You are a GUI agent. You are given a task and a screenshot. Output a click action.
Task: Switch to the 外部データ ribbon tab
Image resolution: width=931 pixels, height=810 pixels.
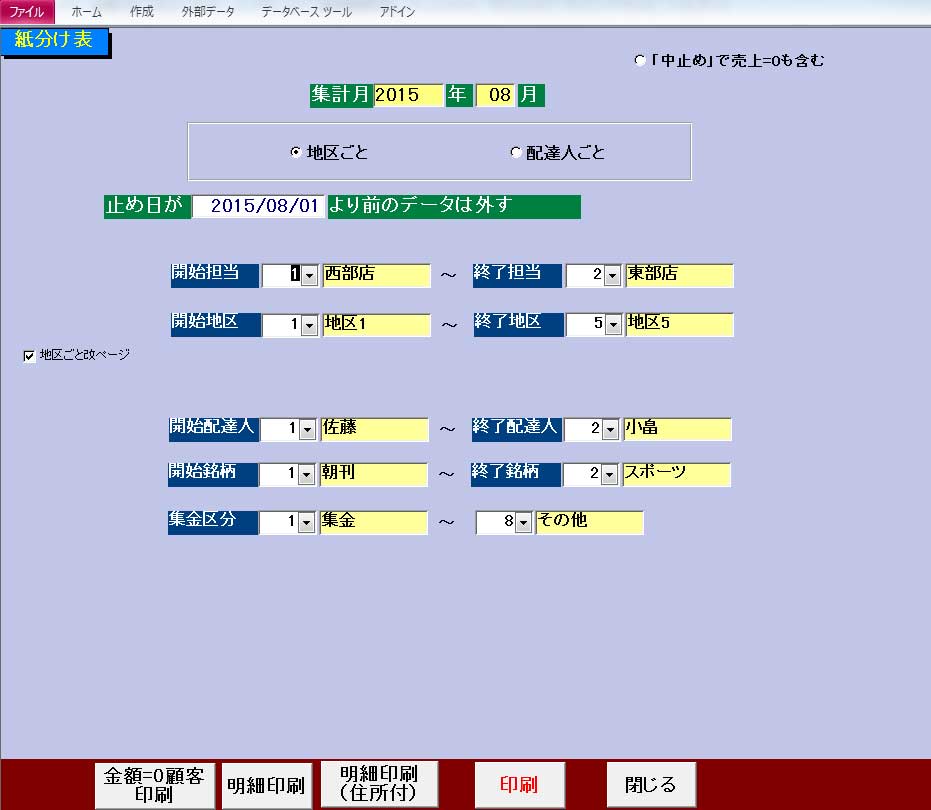(x=208, y=12)
